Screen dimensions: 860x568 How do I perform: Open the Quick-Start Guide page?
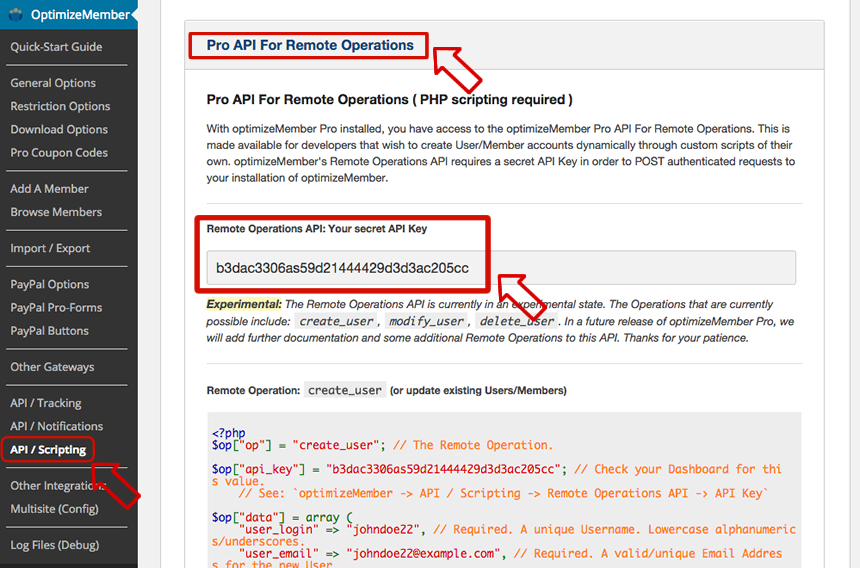[x=56, y=47]
